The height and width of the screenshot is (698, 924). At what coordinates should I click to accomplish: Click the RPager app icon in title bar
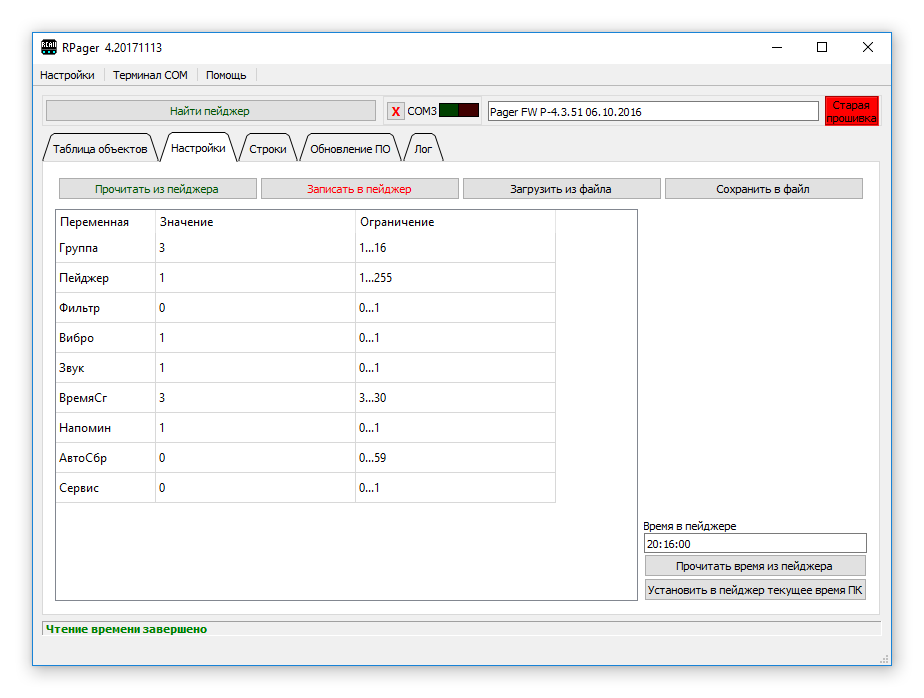pyautogui.click(x=48, y=47)
